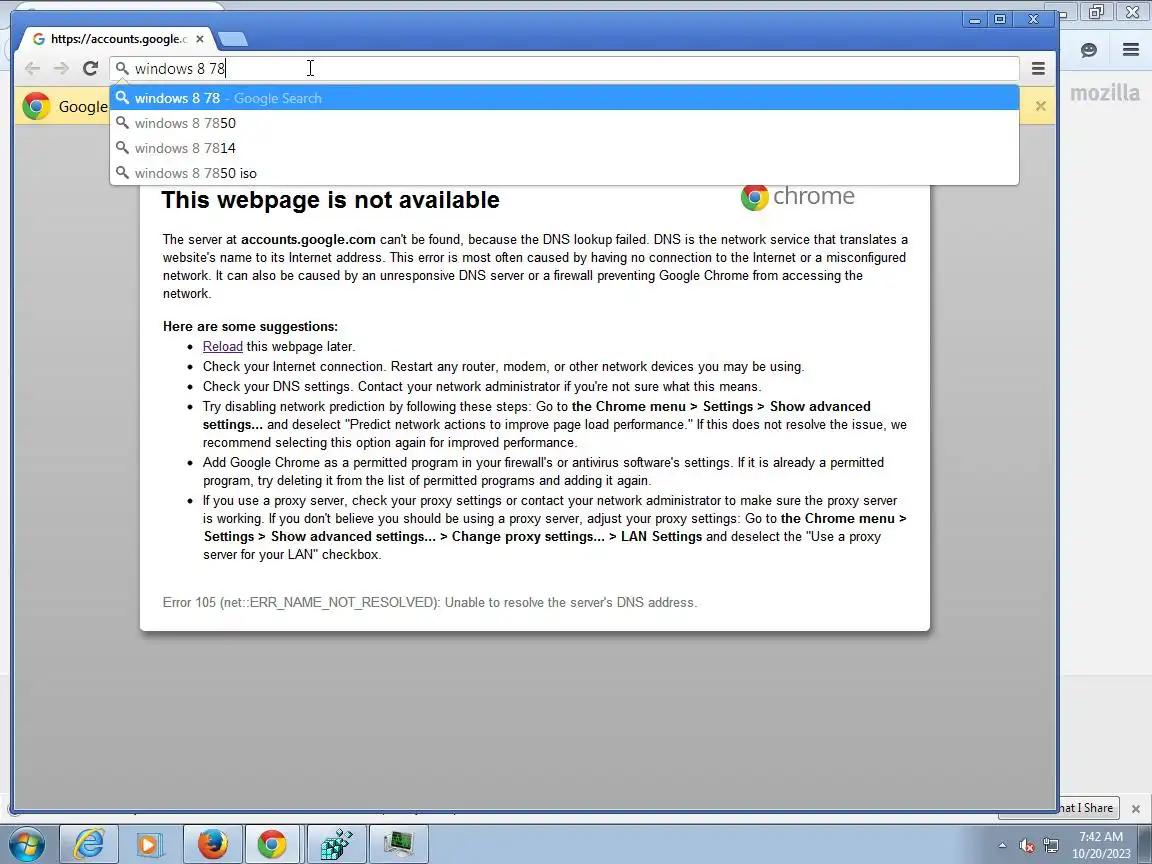The width and height of the screenshot is (1152, 864).
Task: Open the blue cubes taskbar application
Action: (336, 844)
